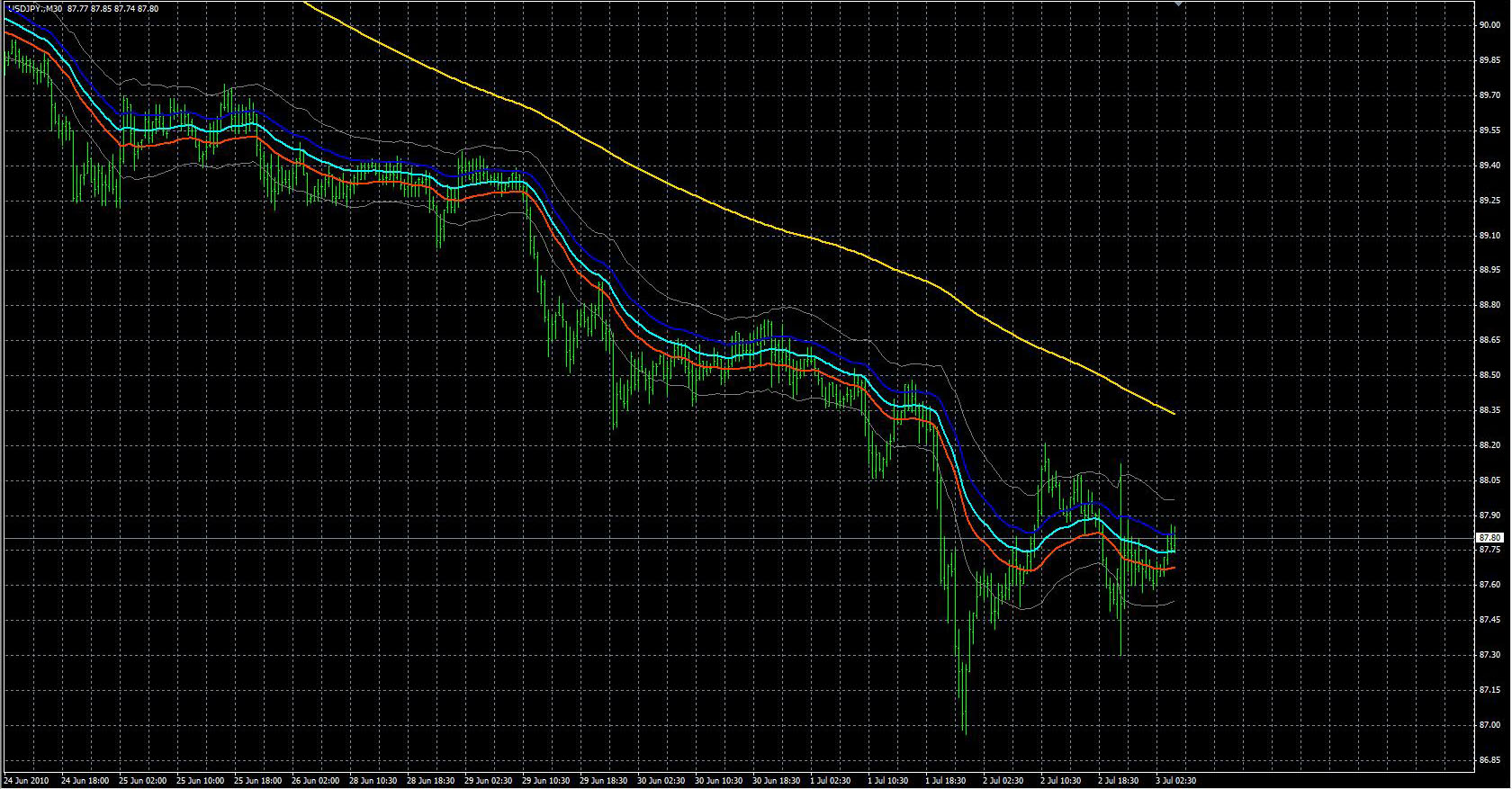Click the 28 Jun 10:30 time label
This screenshot has height=789, width=1512.
[373, 781]
